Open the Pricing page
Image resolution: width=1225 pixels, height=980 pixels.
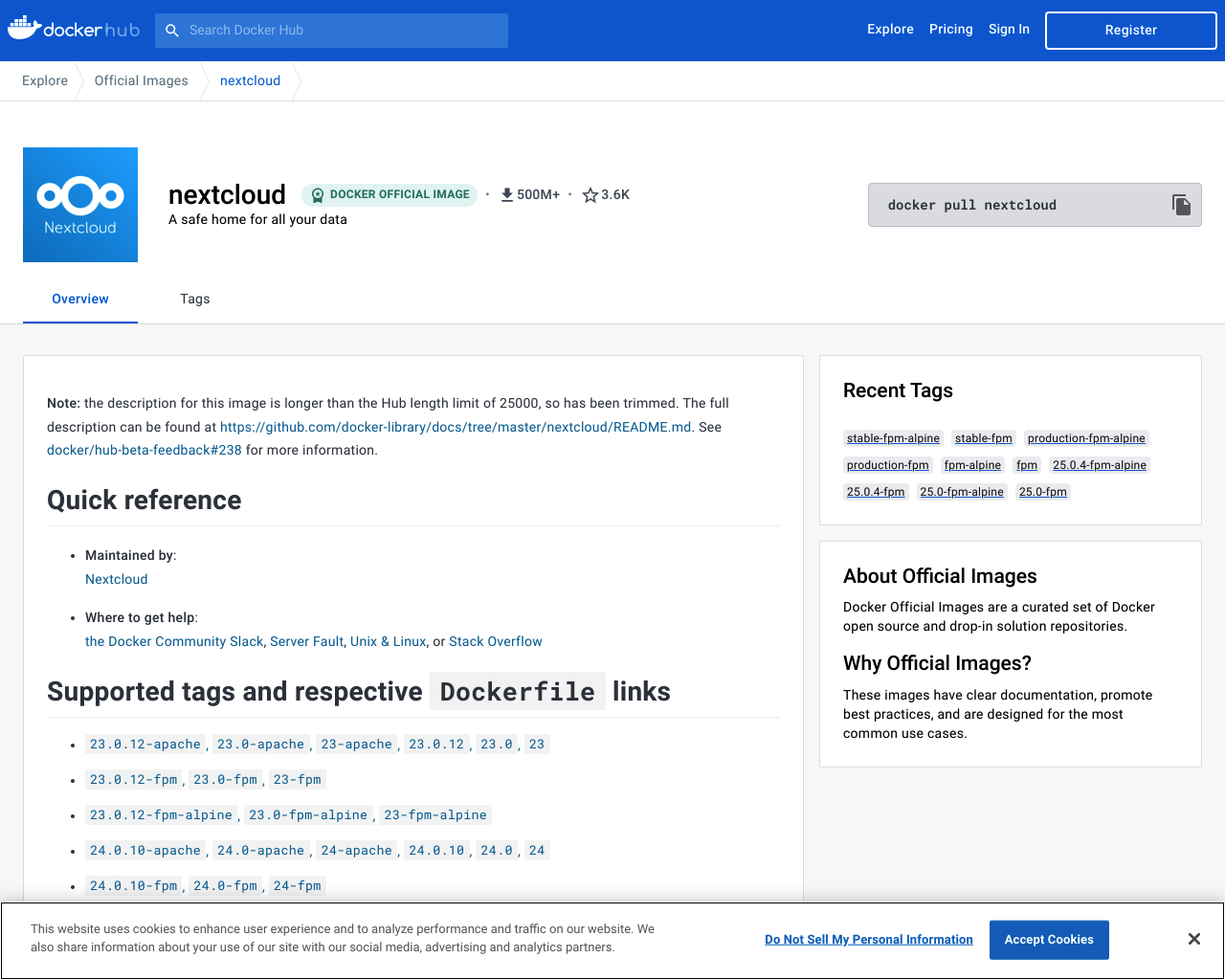click(950, 30)
